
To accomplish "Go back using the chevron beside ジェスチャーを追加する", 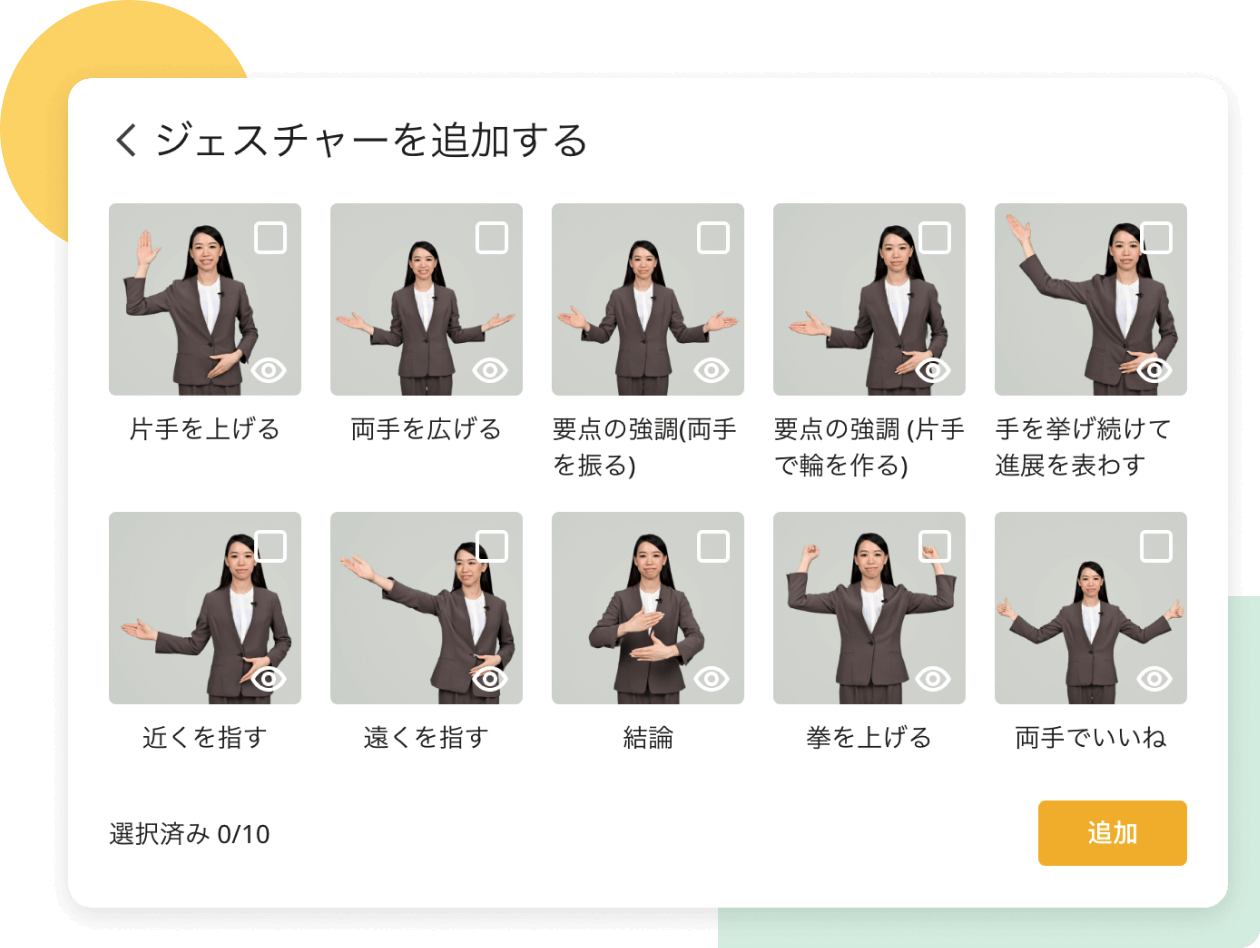I will 125,142.
